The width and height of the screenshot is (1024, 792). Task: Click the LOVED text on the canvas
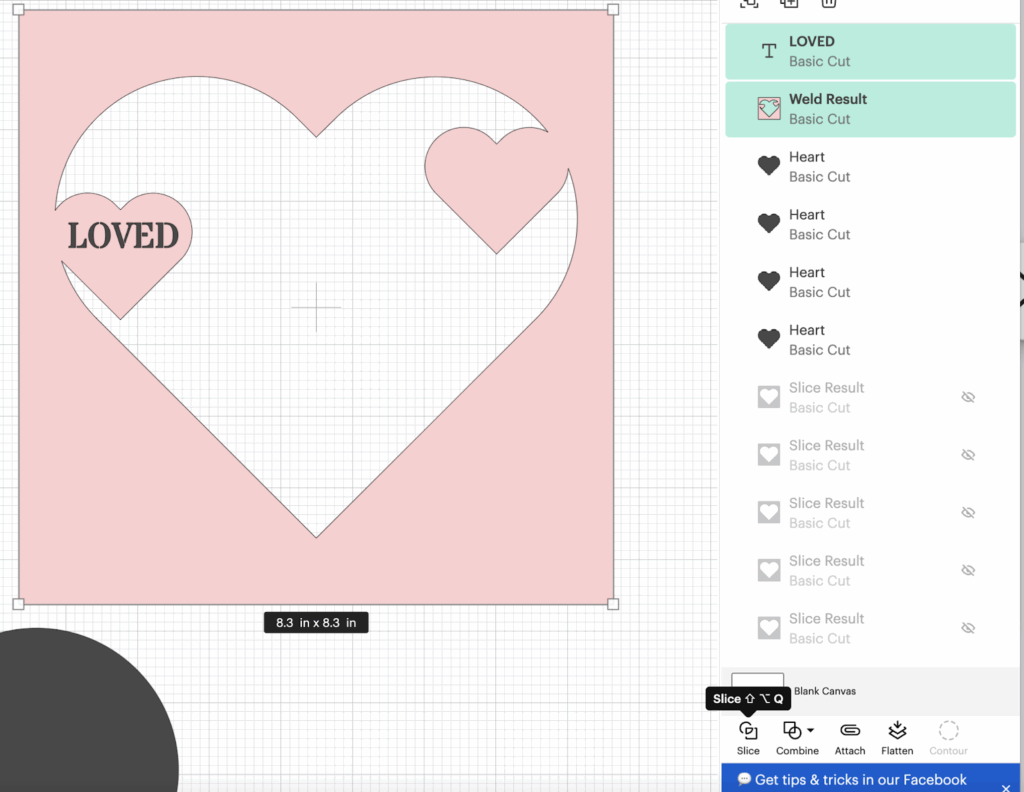[123, 236]
